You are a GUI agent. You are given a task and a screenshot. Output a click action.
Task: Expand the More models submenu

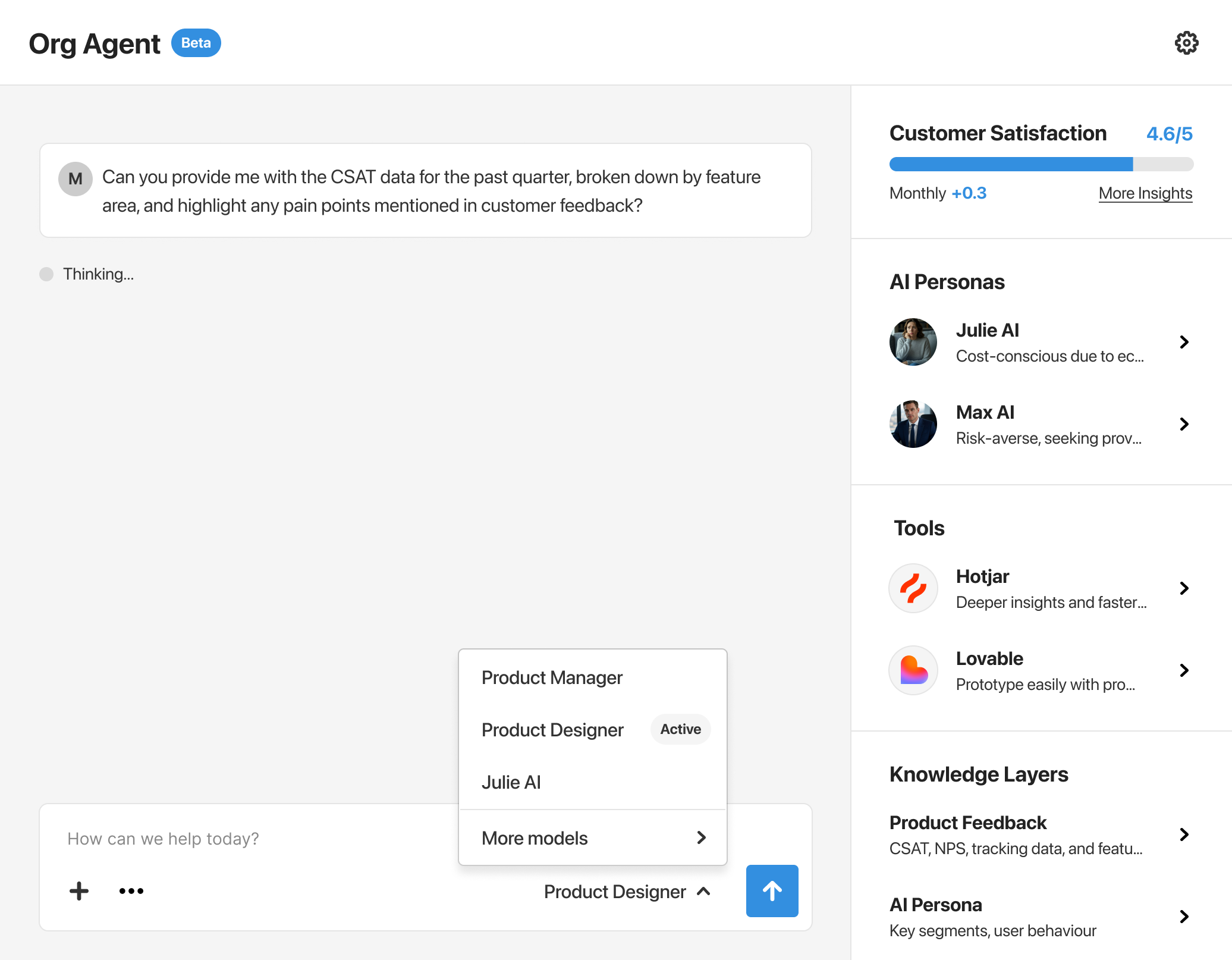(592, 838)
